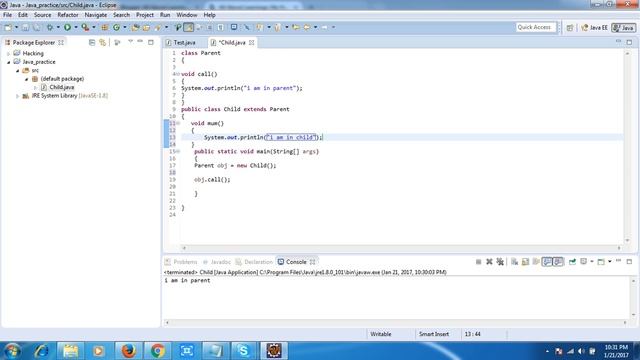Screen dimensions: 640x360
Task: Click the New file toolbar icon
Action: pos(7,27)
